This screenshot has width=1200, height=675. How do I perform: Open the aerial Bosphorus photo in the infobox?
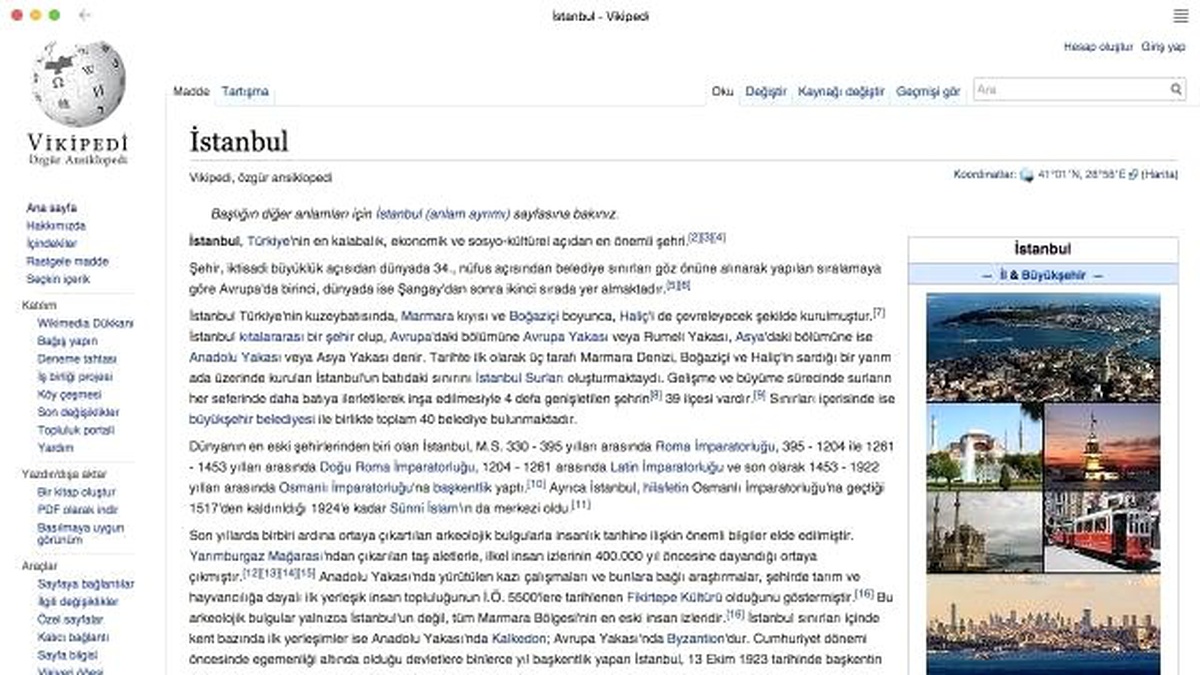coord(1043,347)
